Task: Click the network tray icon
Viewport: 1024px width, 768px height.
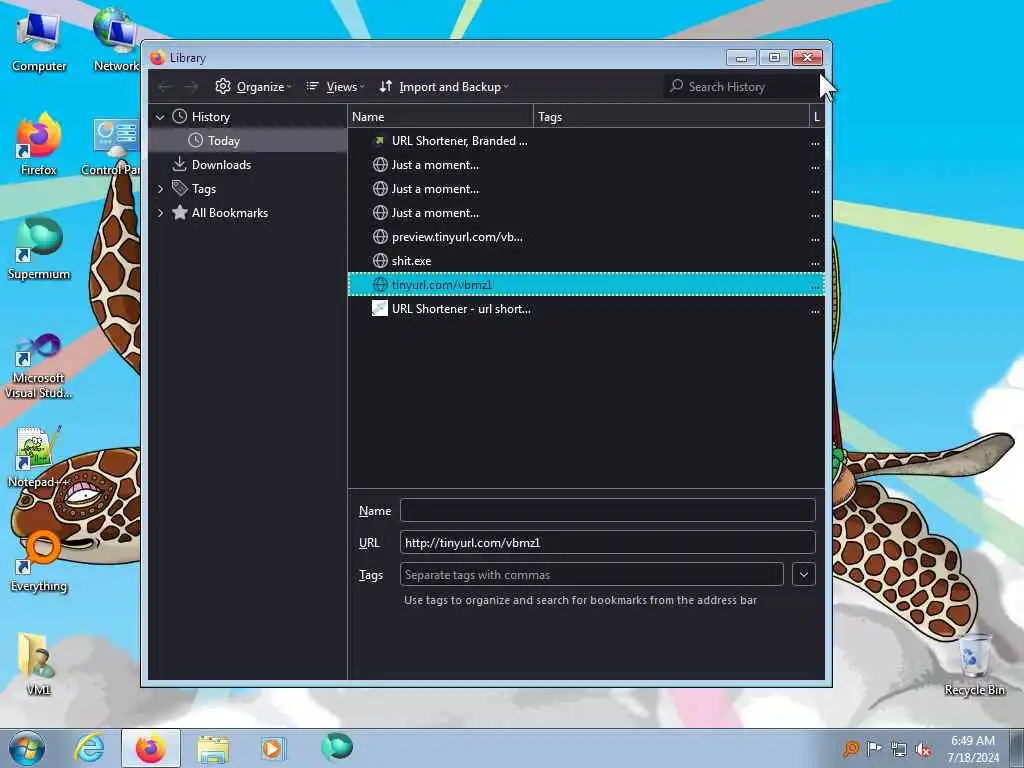Action: pos(899,750)
